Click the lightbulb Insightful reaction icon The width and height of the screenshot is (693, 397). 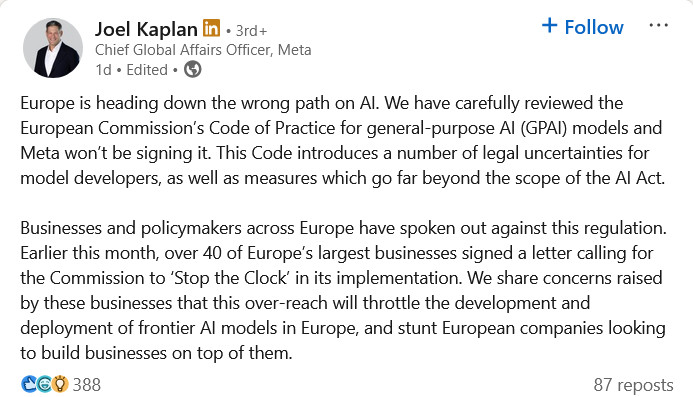(60, 384)
